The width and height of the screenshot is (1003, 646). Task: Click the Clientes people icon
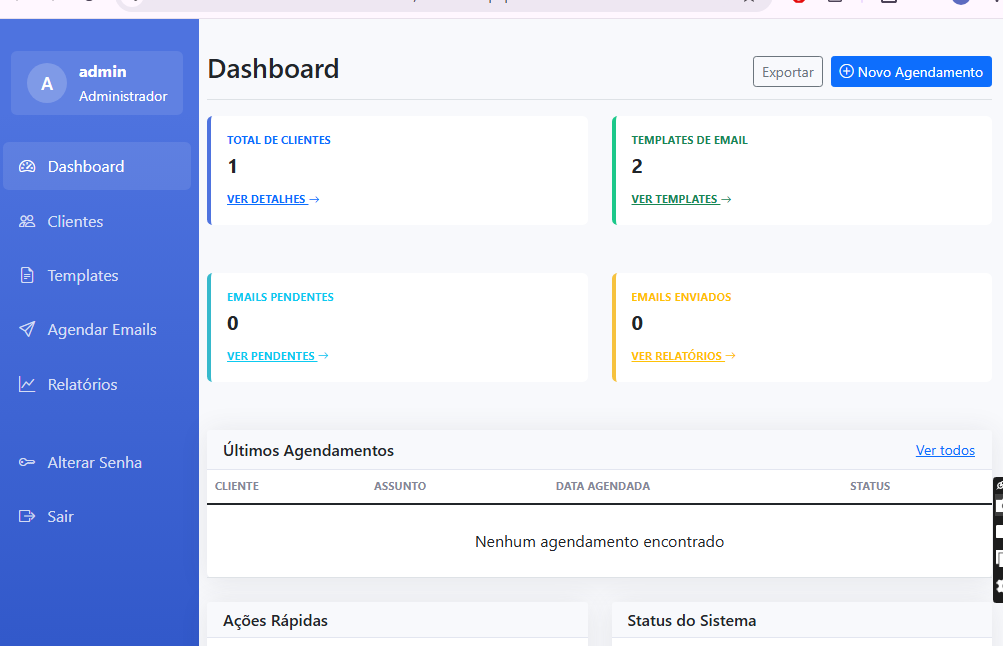coord(27,222)
